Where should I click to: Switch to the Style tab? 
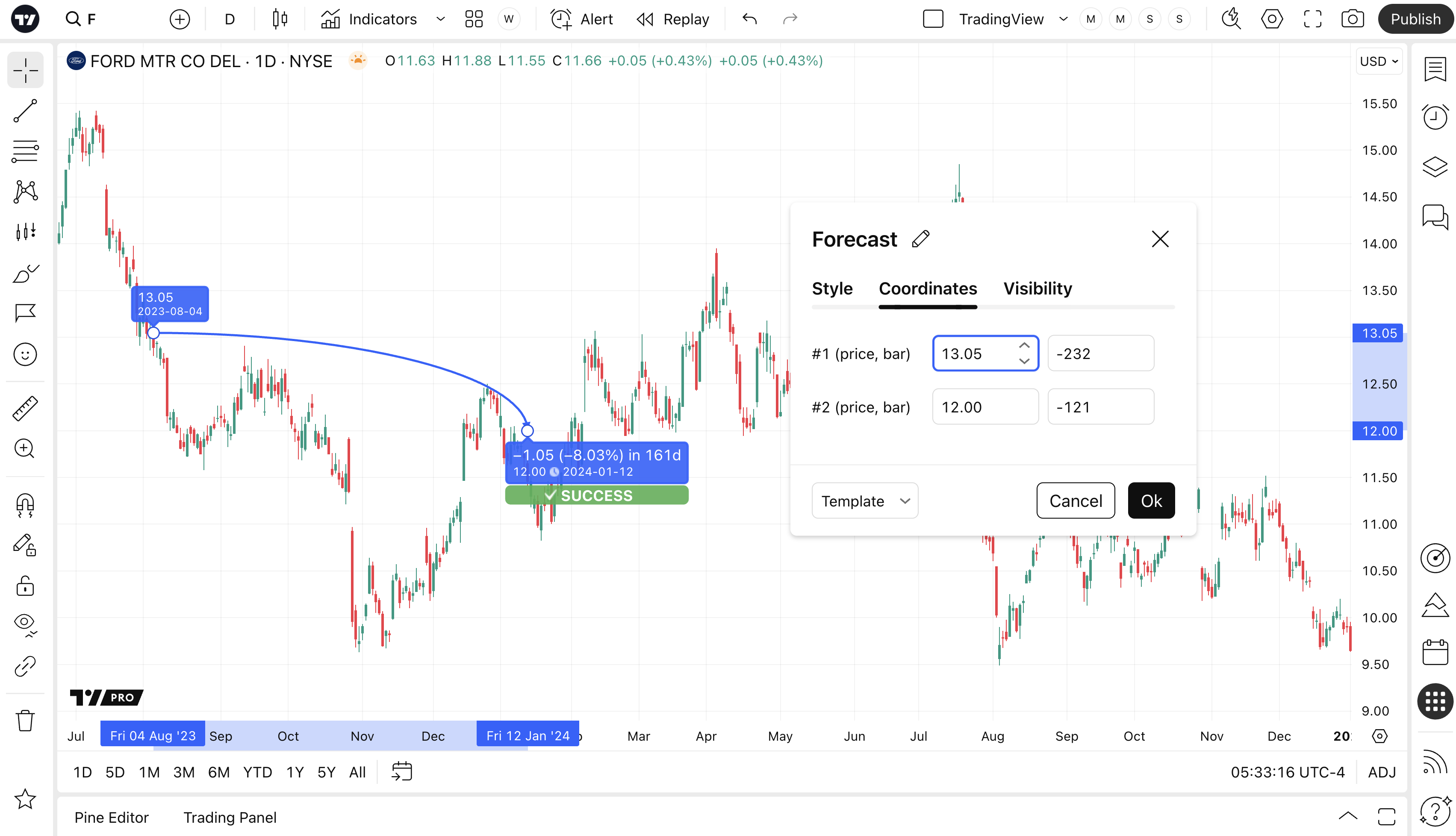click(832, 288)
